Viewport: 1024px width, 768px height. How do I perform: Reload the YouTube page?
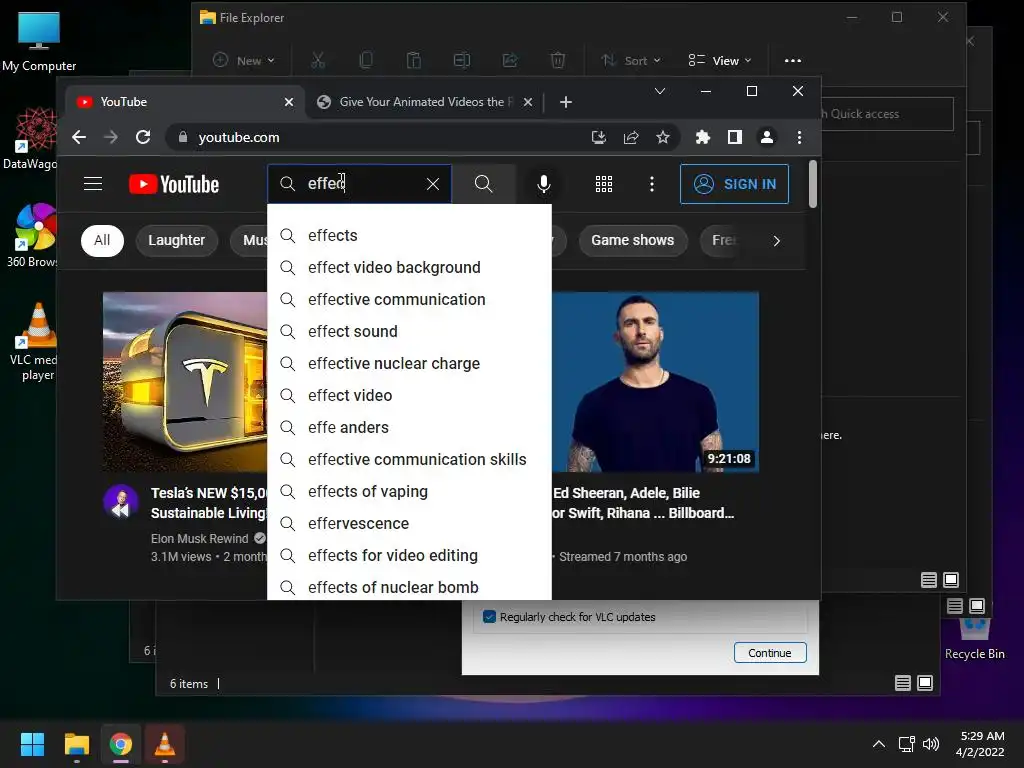click(143, 137)
